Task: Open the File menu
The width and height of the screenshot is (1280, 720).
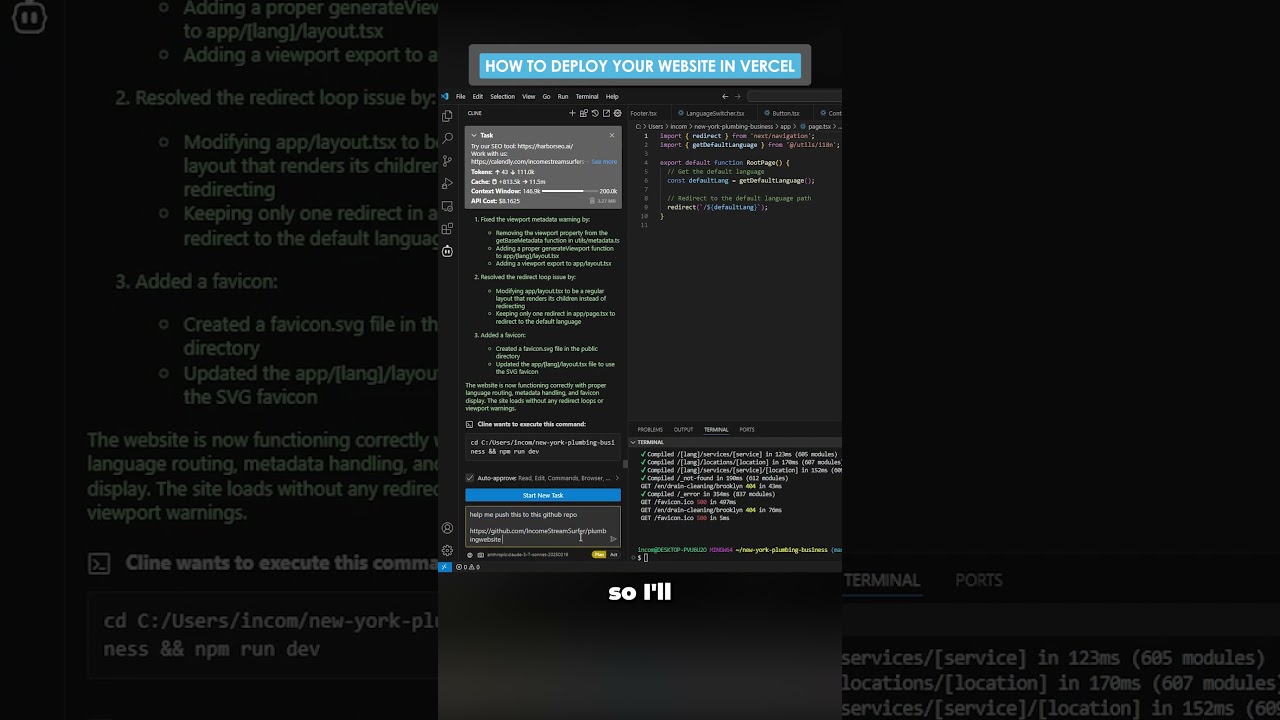Action: [x=461, y=97]
